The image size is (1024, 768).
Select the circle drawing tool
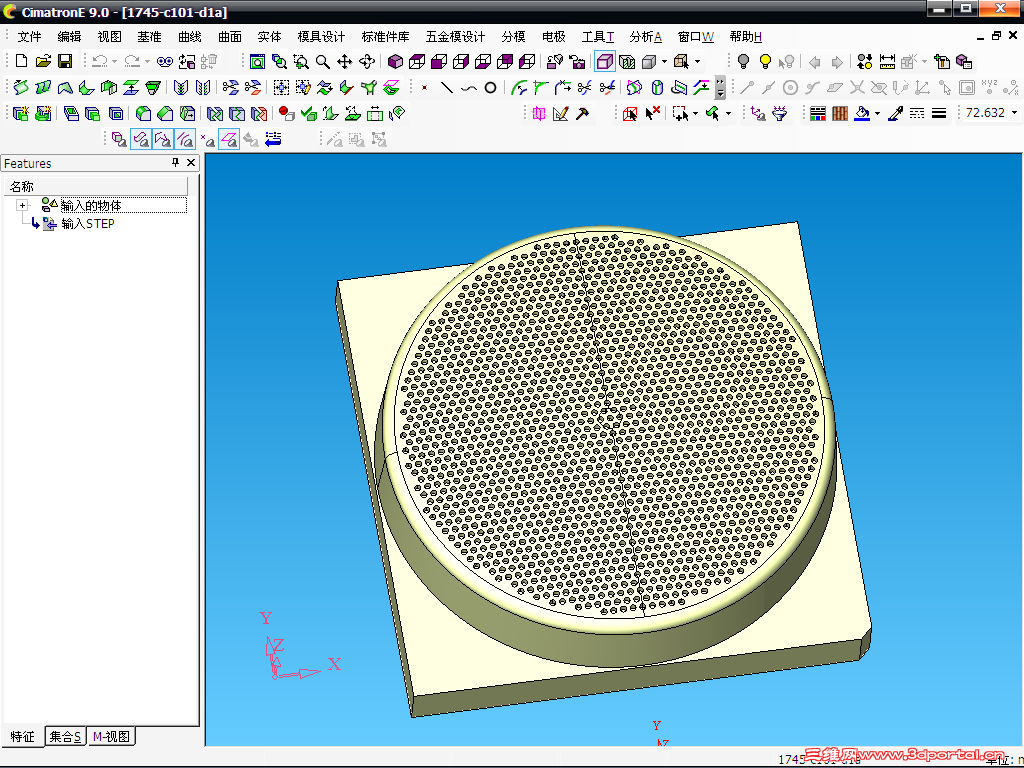click(490, 88)
